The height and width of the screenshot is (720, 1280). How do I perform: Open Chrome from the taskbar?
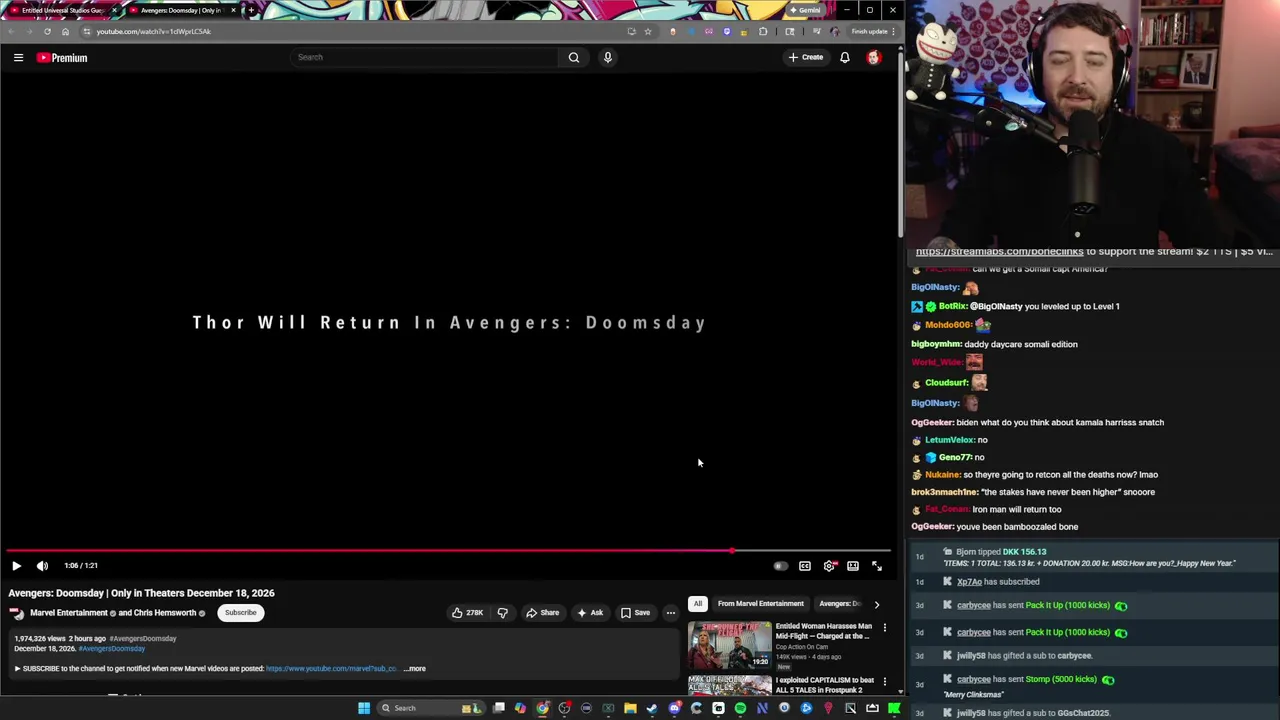(x=542, y=708)
